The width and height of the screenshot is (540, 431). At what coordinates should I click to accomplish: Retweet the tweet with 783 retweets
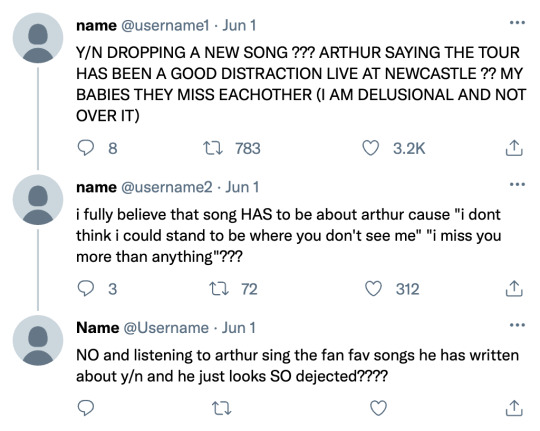pyautogui.click(x=213, y=148)
